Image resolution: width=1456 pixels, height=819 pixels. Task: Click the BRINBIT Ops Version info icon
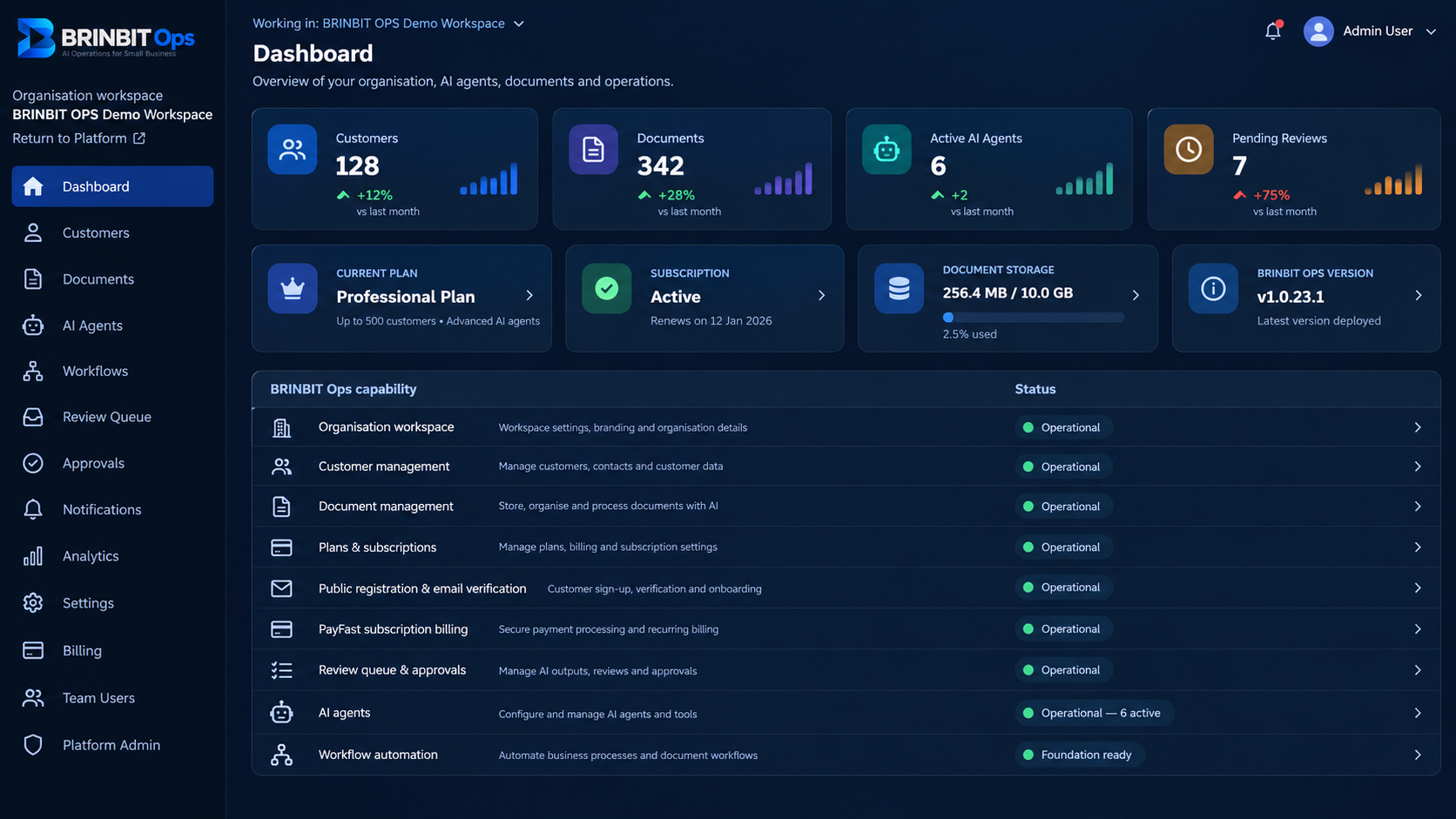[1213, 288]
